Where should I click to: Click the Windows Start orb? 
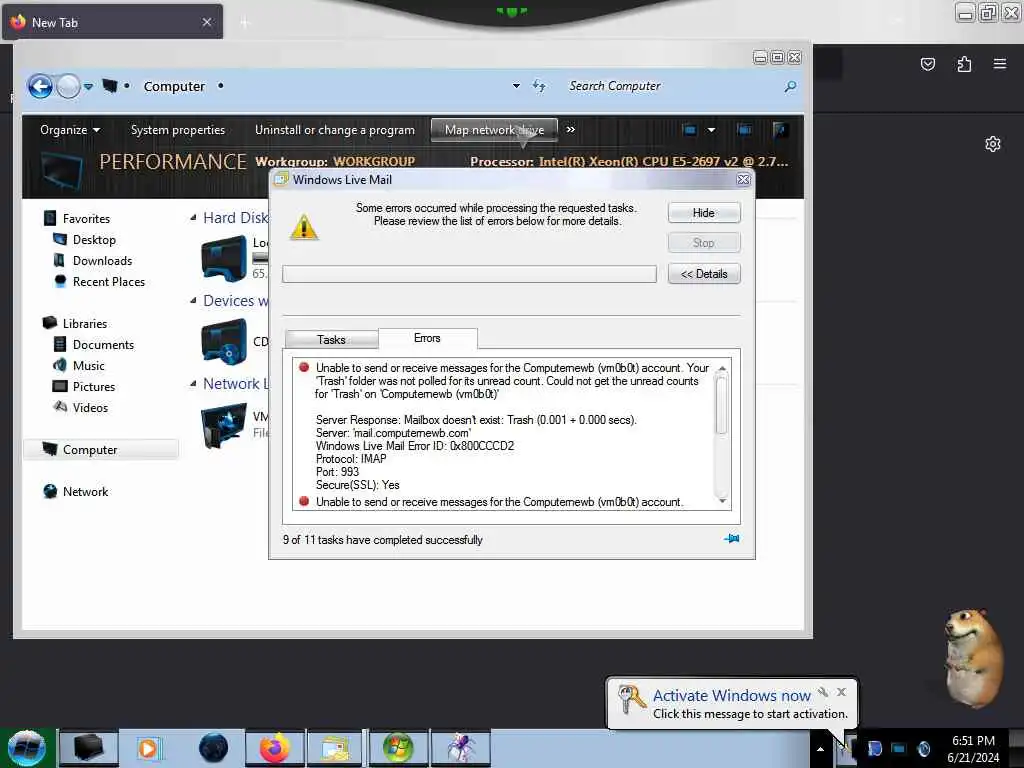pyautogui.click(x=26, y=748)
